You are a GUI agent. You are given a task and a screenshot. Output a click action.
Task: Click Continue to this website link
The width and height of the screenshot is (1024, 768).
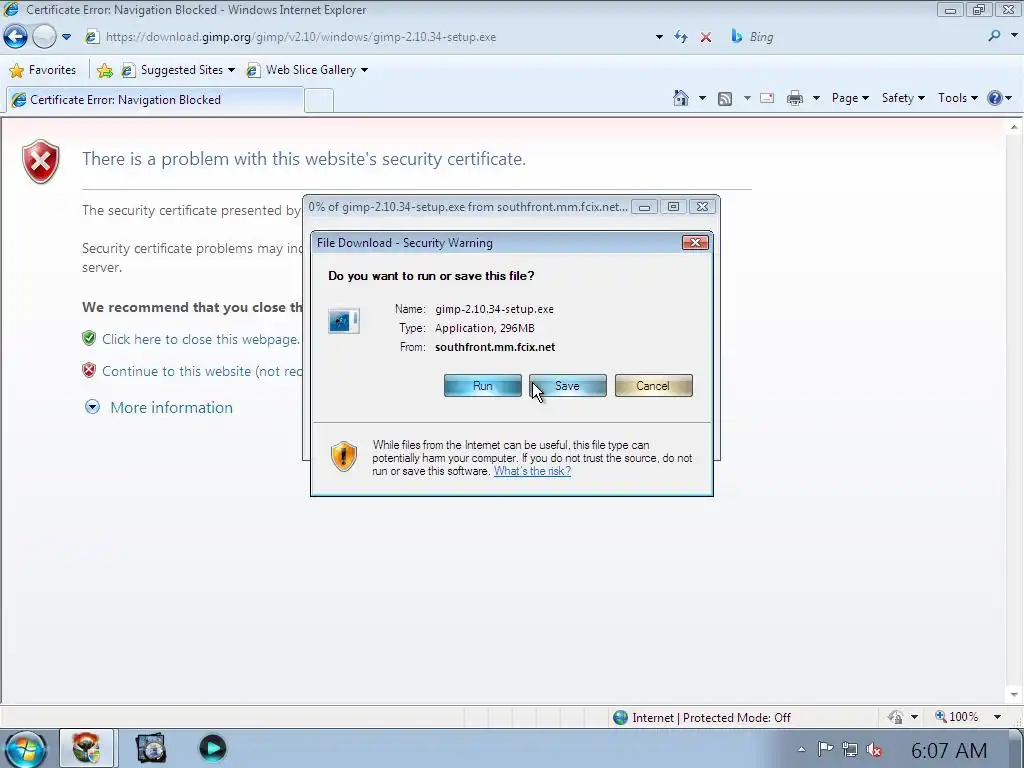202,371
